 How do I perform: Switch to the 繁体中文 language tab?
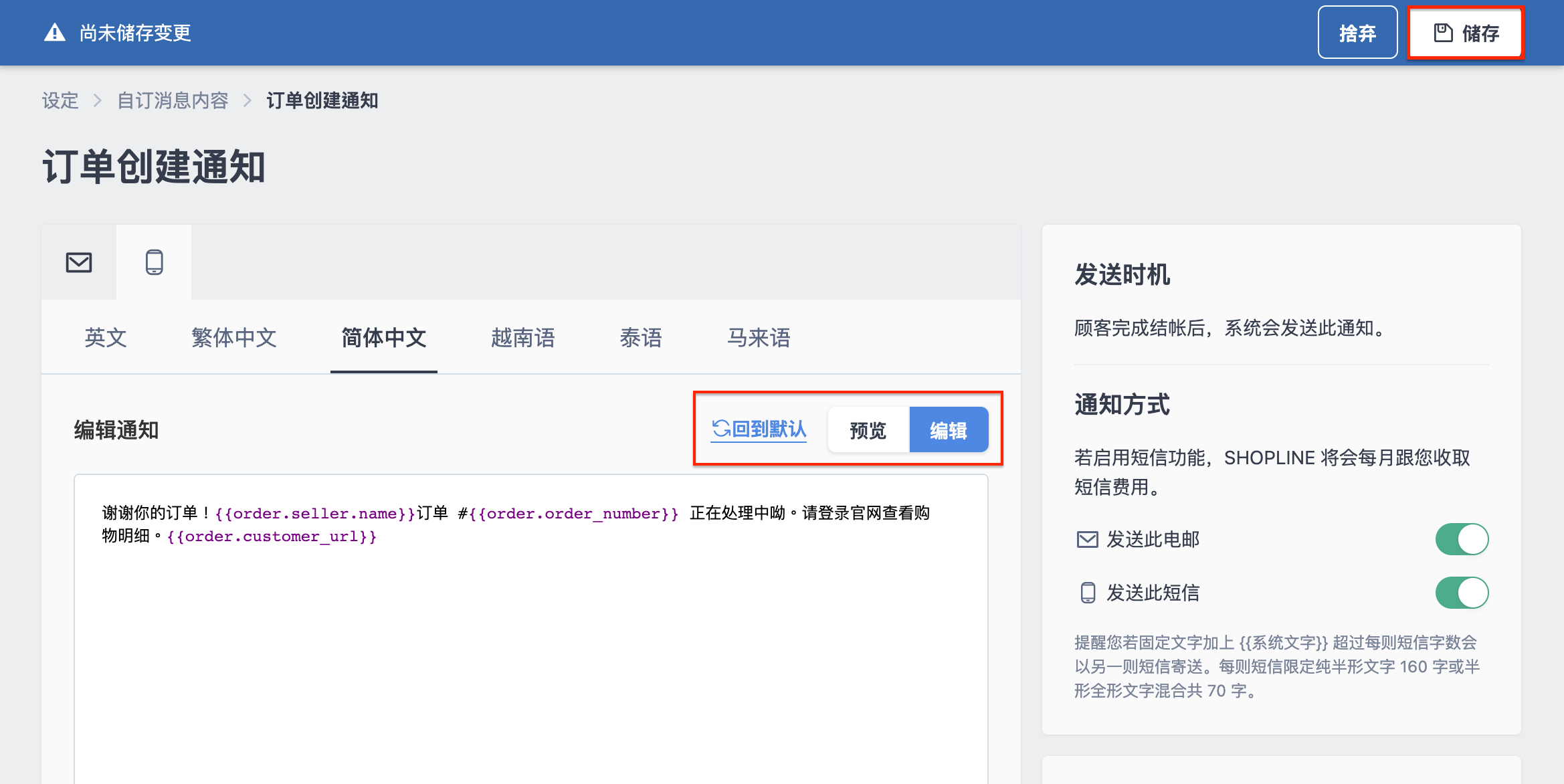tap(234, 337)
